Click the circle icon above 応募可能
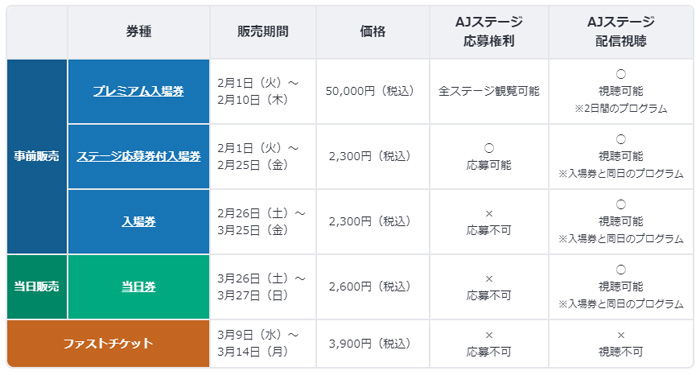700x375 pixels. [x=489, y=148]
